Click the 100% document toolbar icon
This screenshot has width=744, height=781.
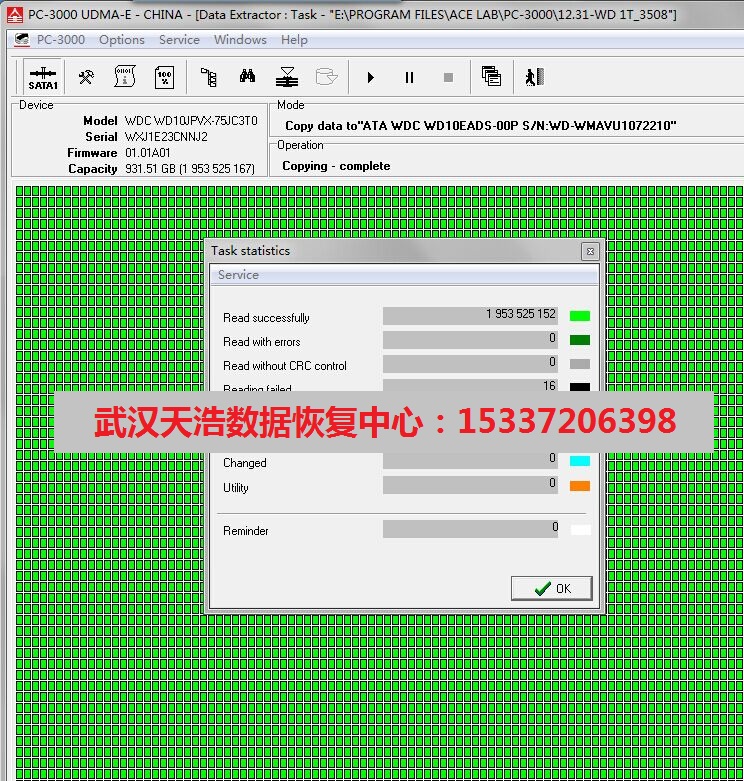pos(164,77)
